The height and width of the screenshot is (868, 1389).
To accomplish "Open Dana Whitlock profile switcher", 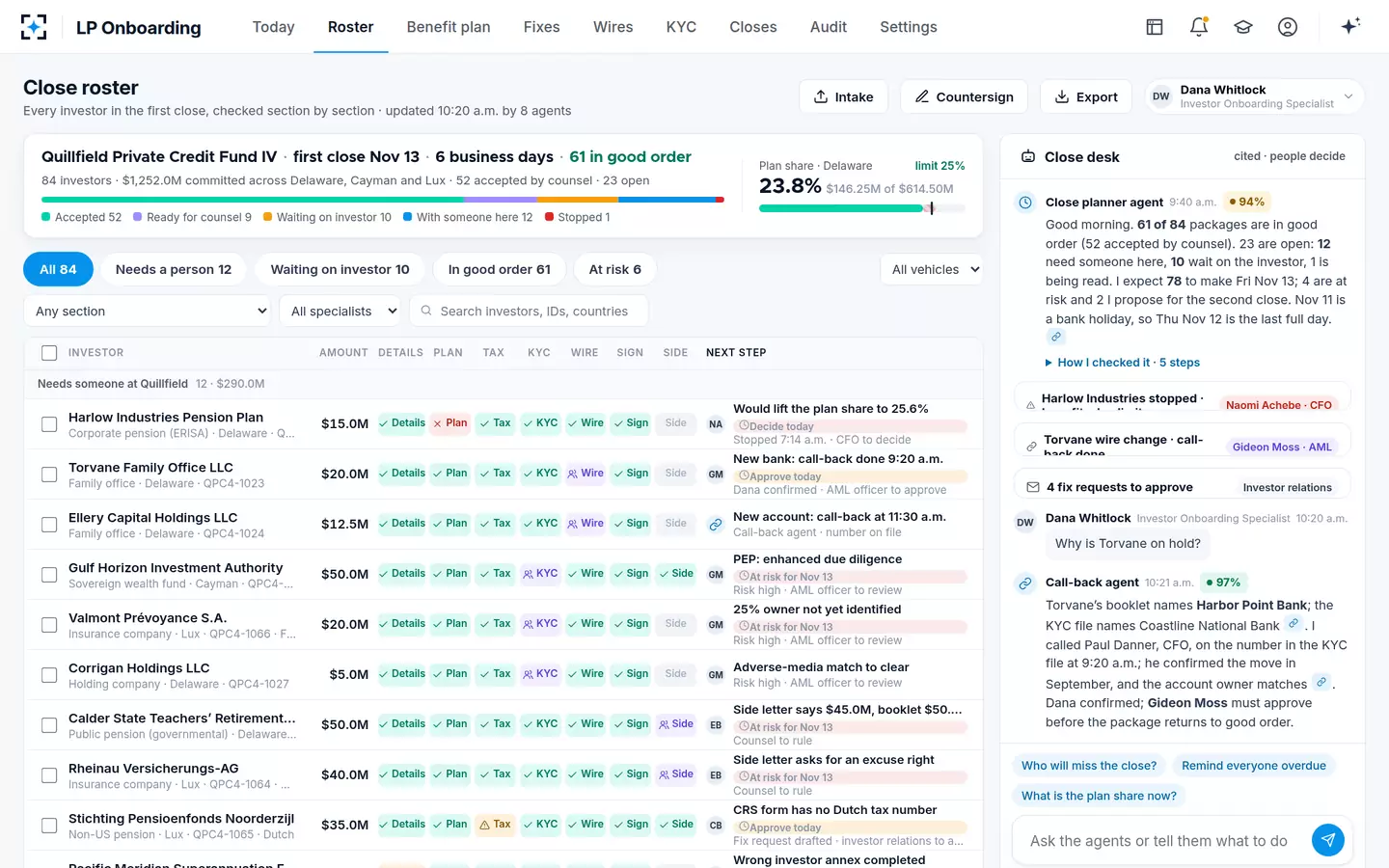I will pyautogui.click(x=1254, y=96).
